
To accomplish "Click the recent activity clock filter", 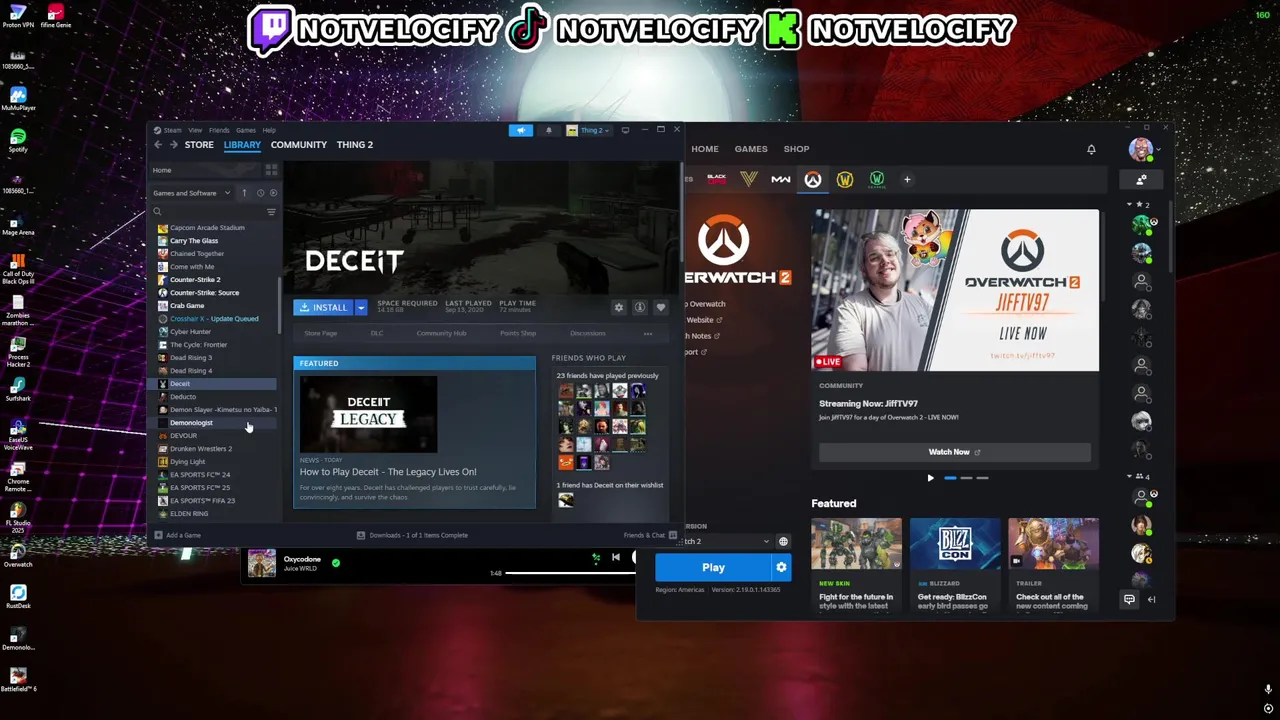I will coord(260,193).
